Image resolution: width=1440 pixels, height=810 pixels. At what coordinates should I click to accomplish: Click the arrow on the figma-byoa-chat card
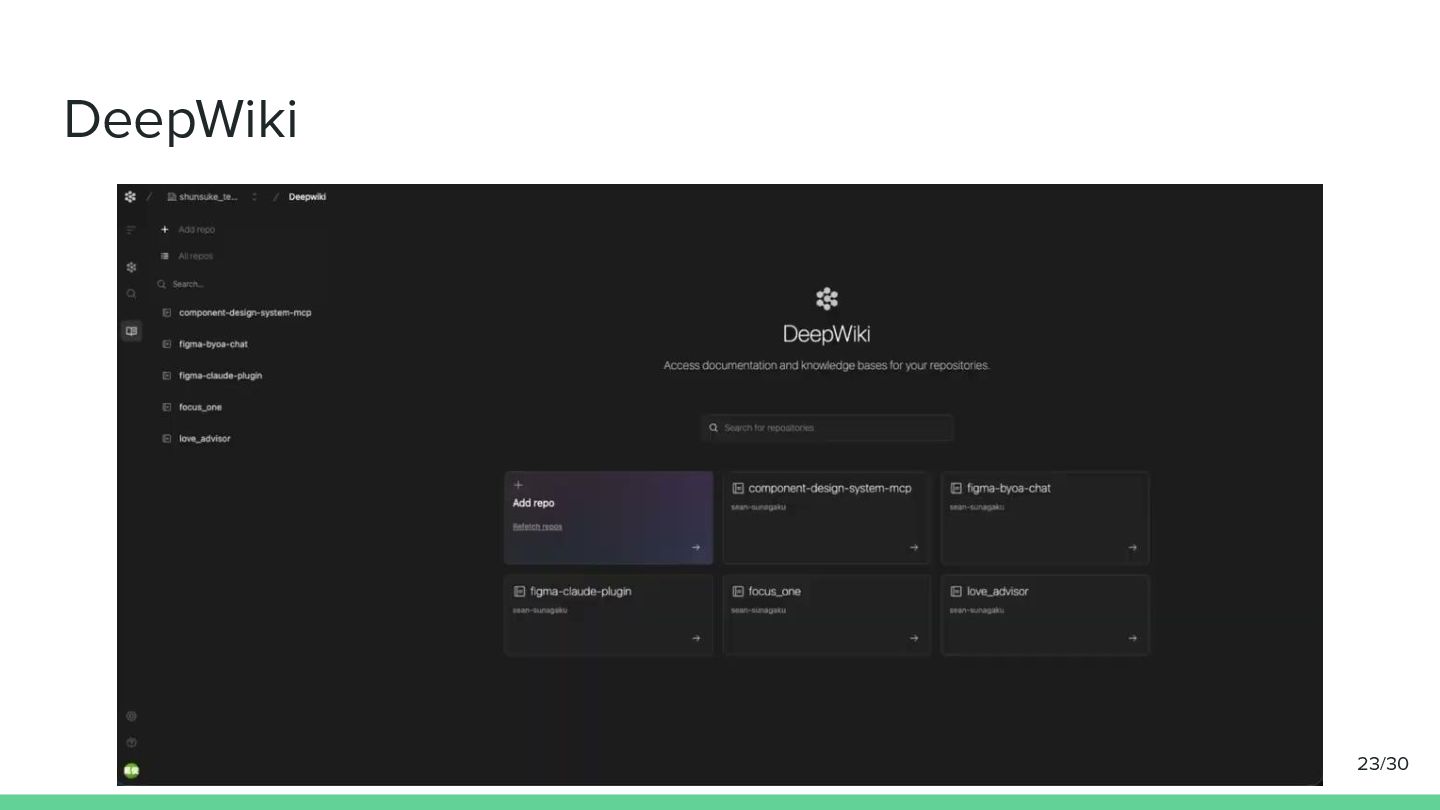(1133, 548)
